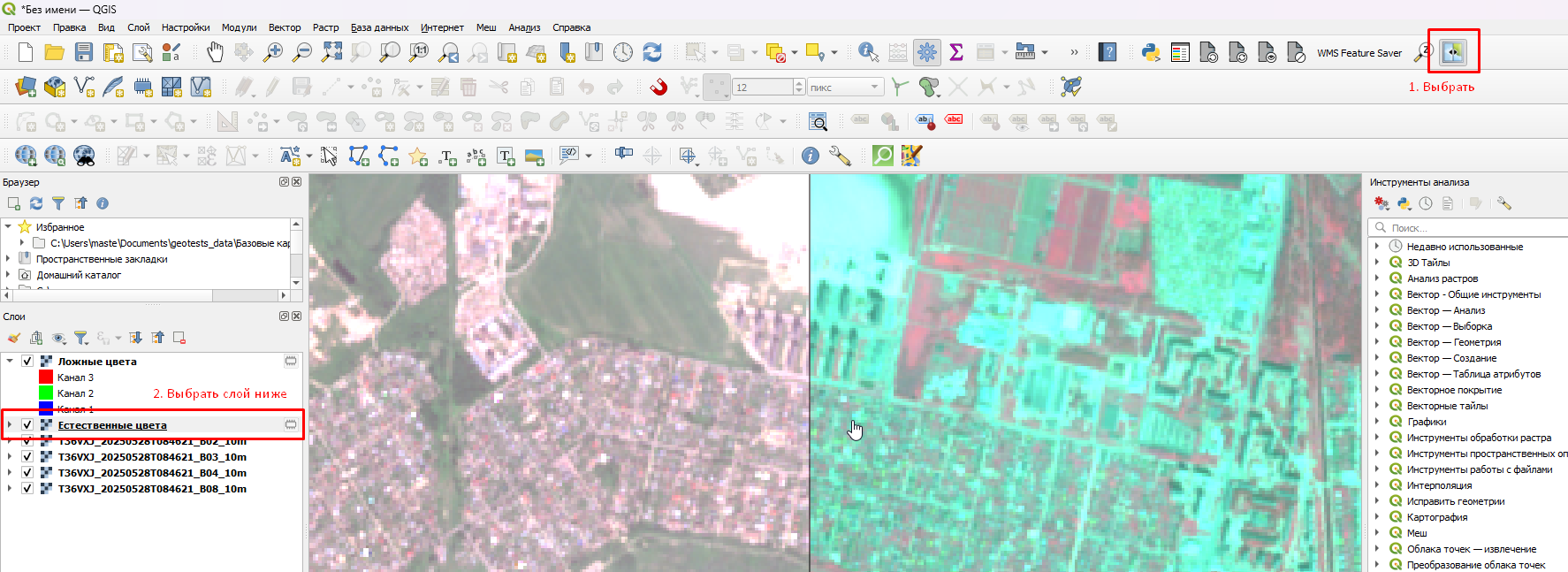Screen dimensions: 1568x572
Task: Open the Help contents book icon
Action: pos(1107,52)
